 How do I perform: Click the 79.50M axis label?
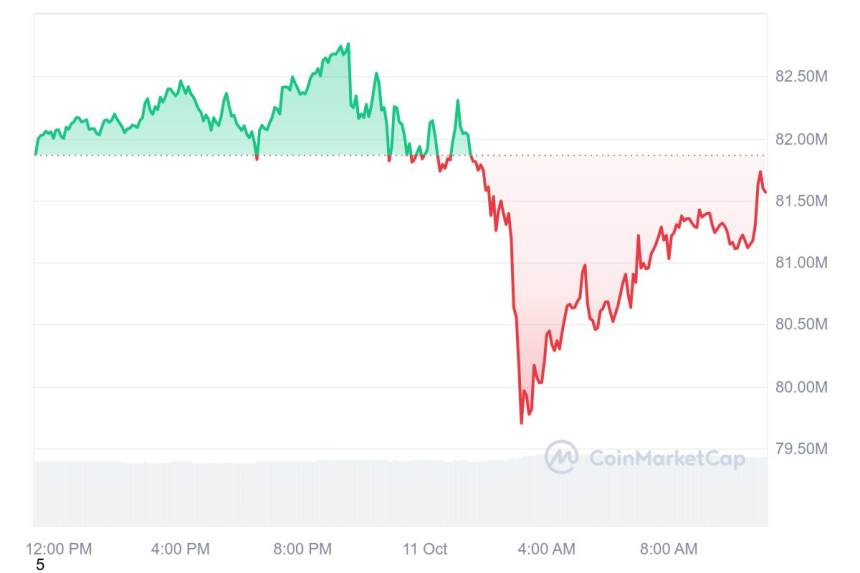[801, 449]
